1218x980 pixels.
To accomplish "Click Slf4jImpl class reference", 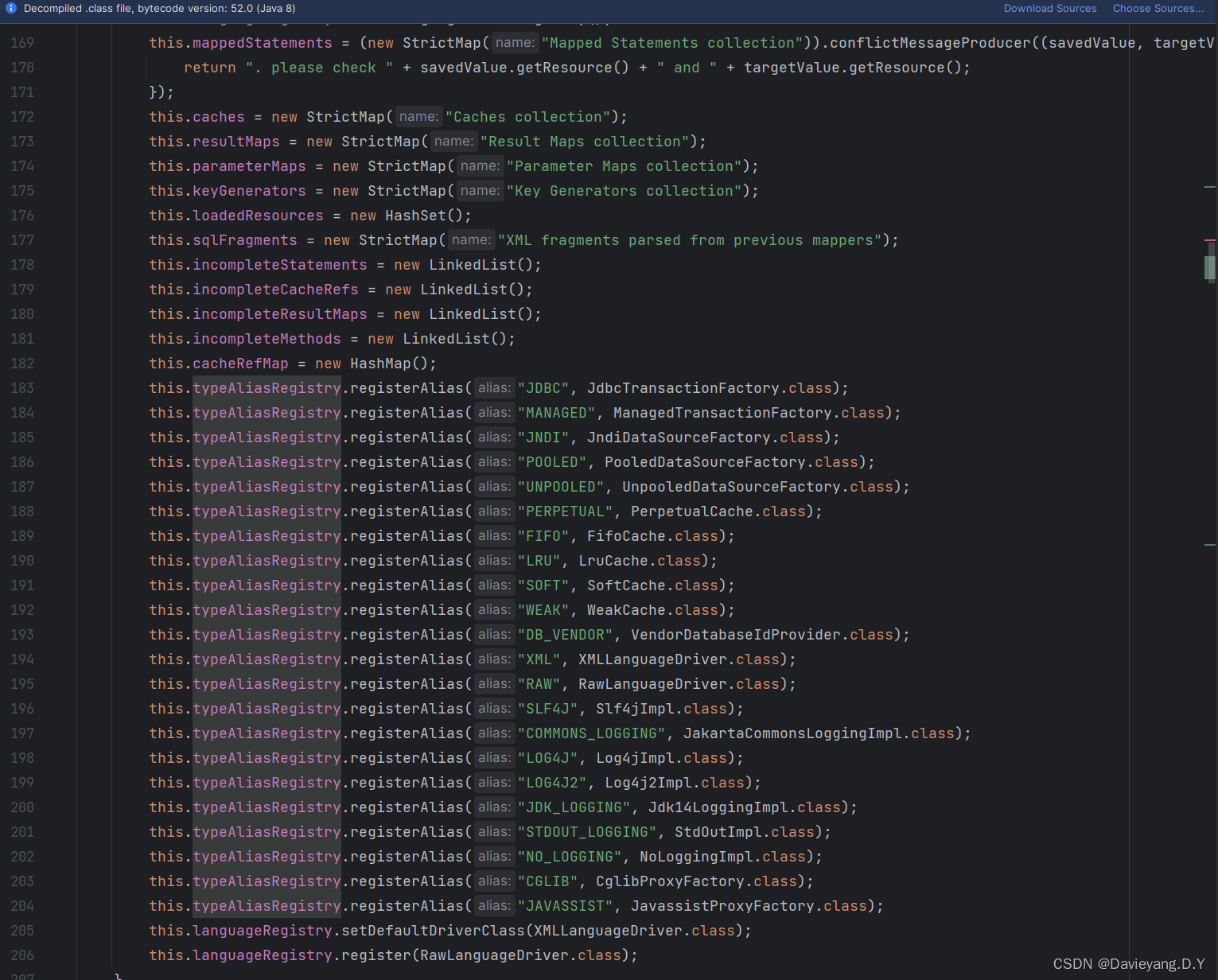I will pos(635,709).
